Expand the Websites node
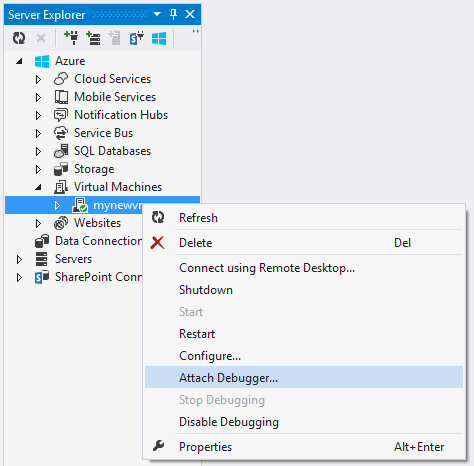The width and height of the screenshot is (474, 466). click(38, 223)
